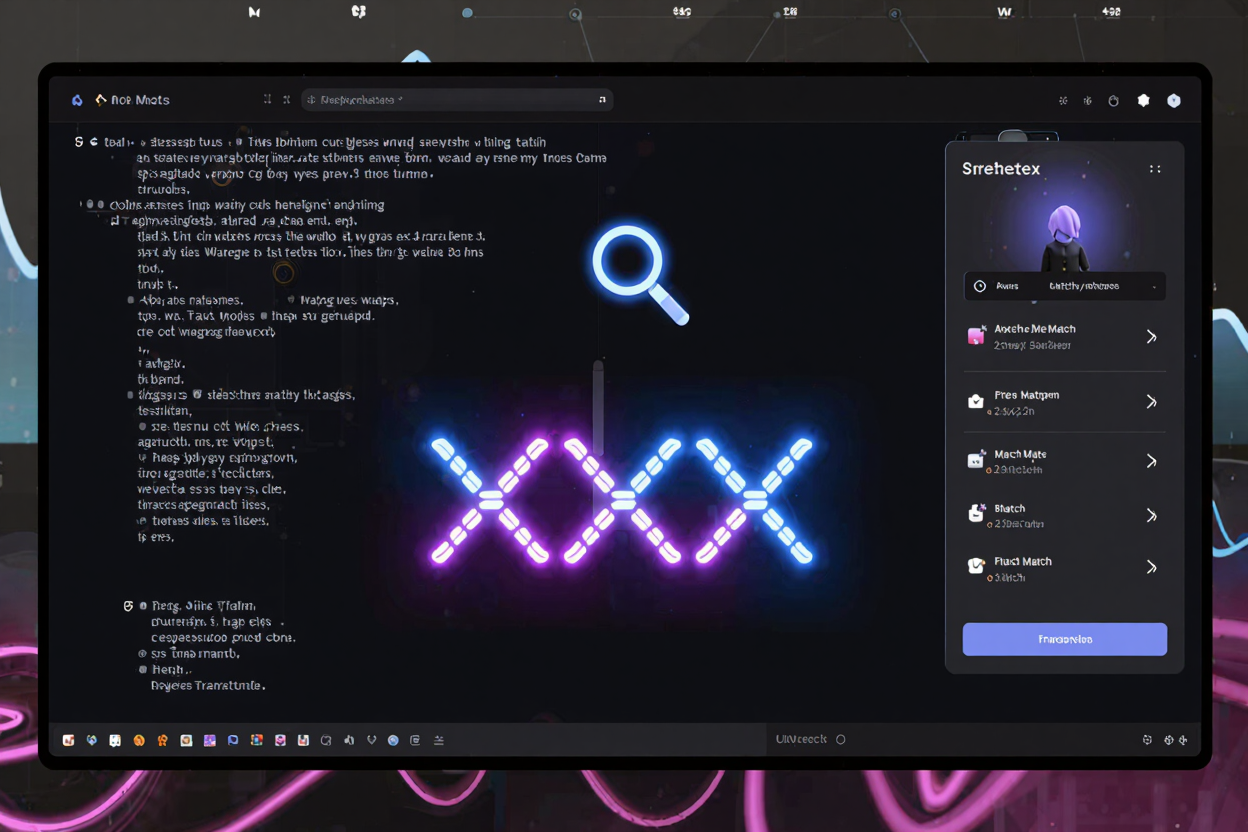Screen dimensions: 1248x832
Task: Click the purple square icon in the bottom taskbar
Action: tap(210, 740)
